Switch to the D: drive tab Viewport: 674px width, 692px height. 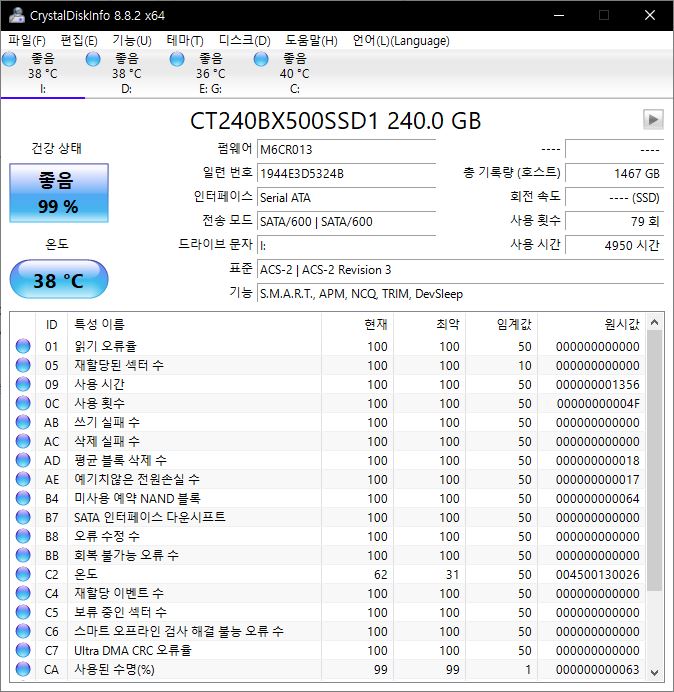[127, 73]
